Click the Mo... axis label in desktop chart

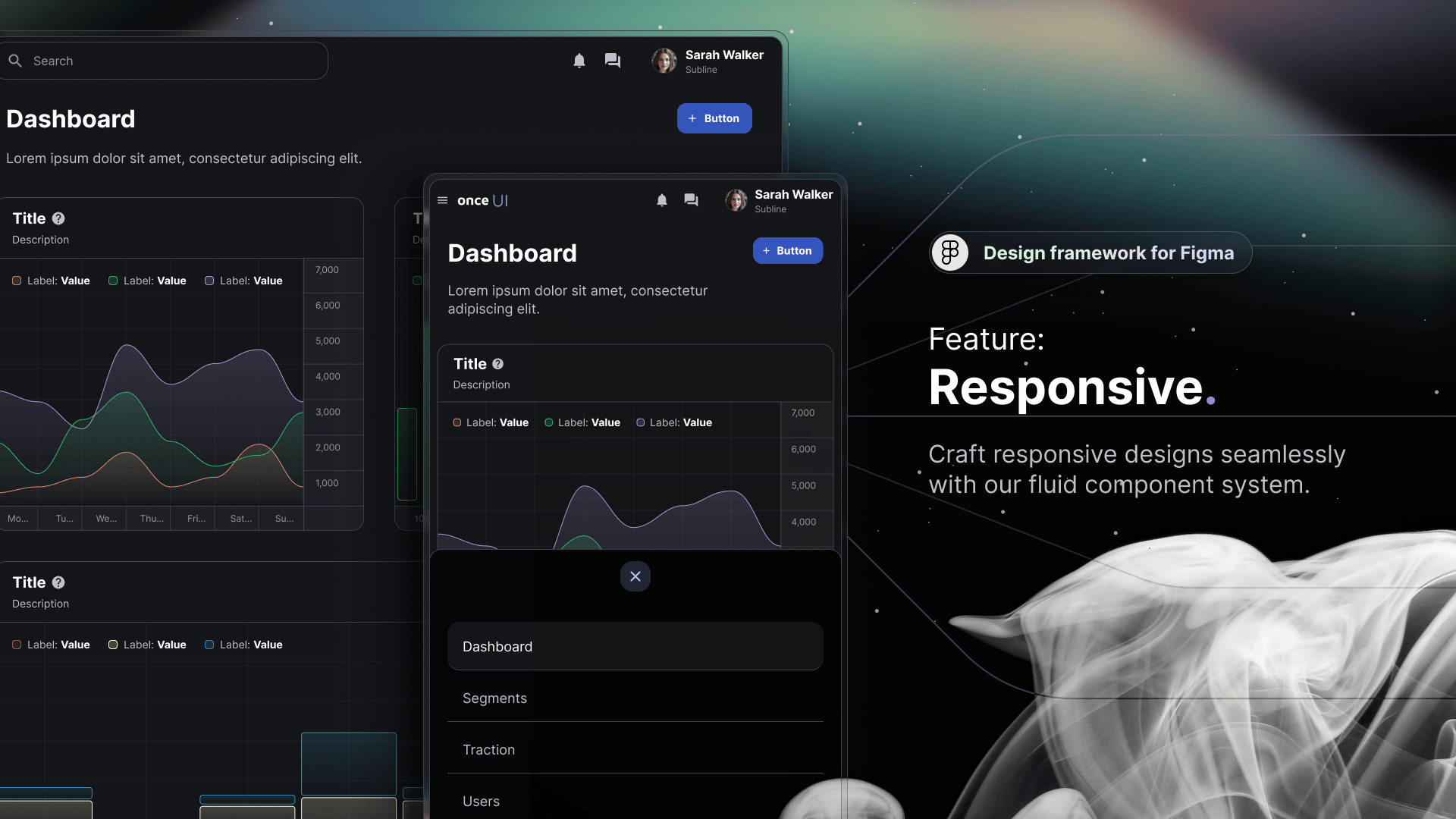pyautogui.click(x=18, y=519)
